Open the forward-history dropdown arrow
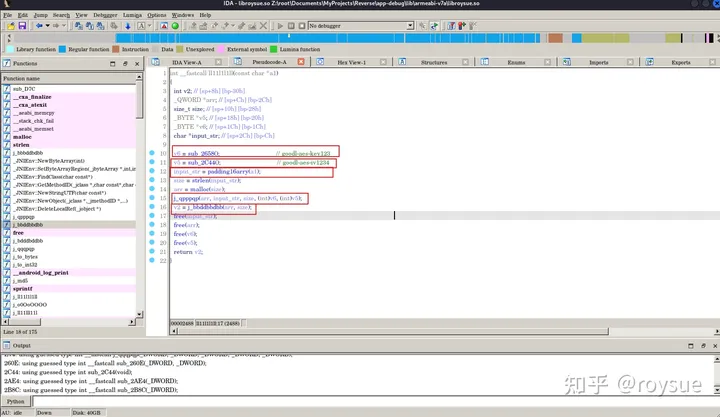The image size is (720, 417). tap(64, 26)
